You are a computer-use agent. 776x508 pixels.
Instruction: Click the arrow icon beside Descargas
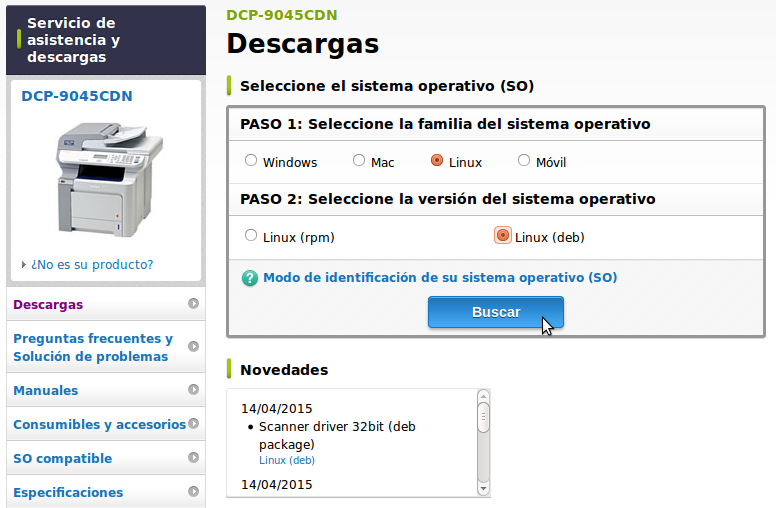[x=194, y=304]
